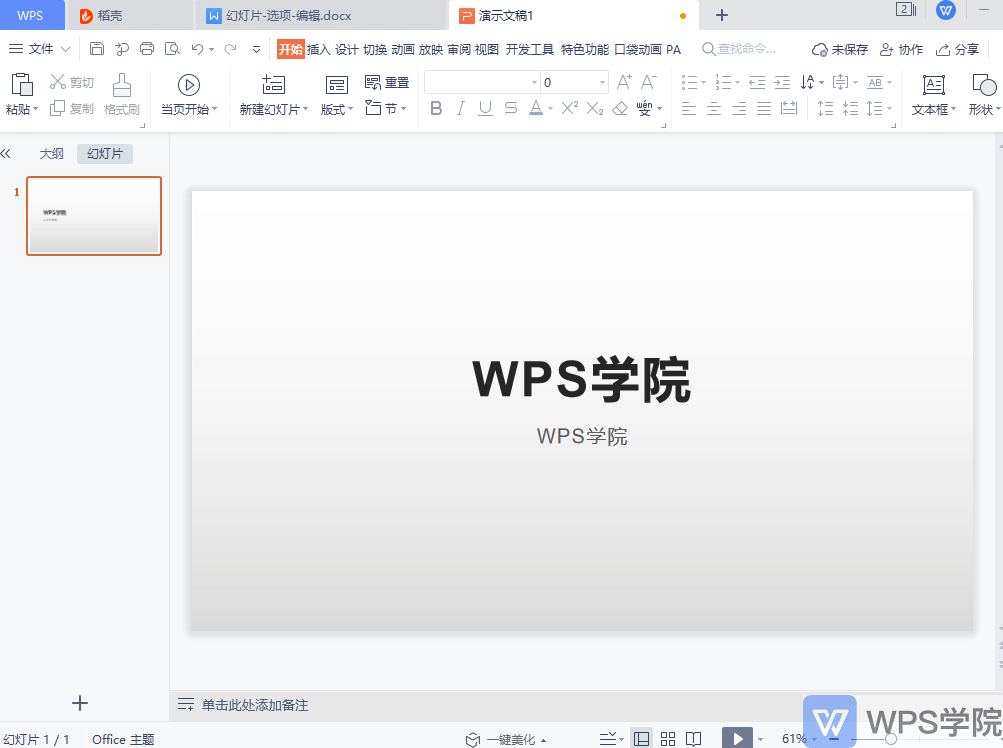Align text left
The height and width of the screenshot is (748, 1003).
click(x=689, y=108)
